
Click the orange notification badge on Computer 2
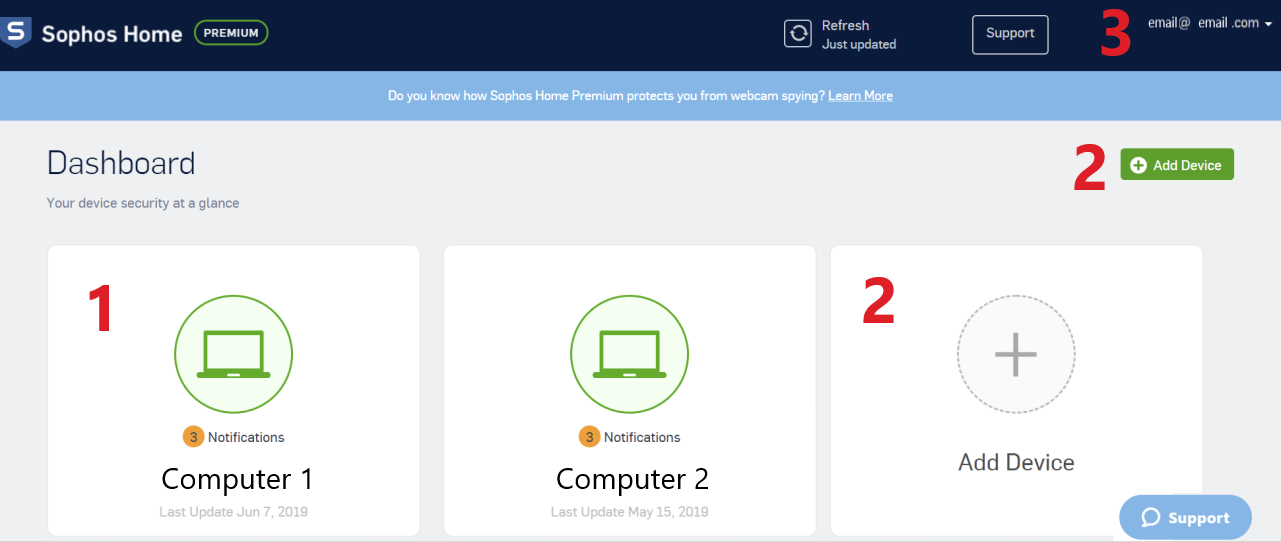tap(589, 437)
